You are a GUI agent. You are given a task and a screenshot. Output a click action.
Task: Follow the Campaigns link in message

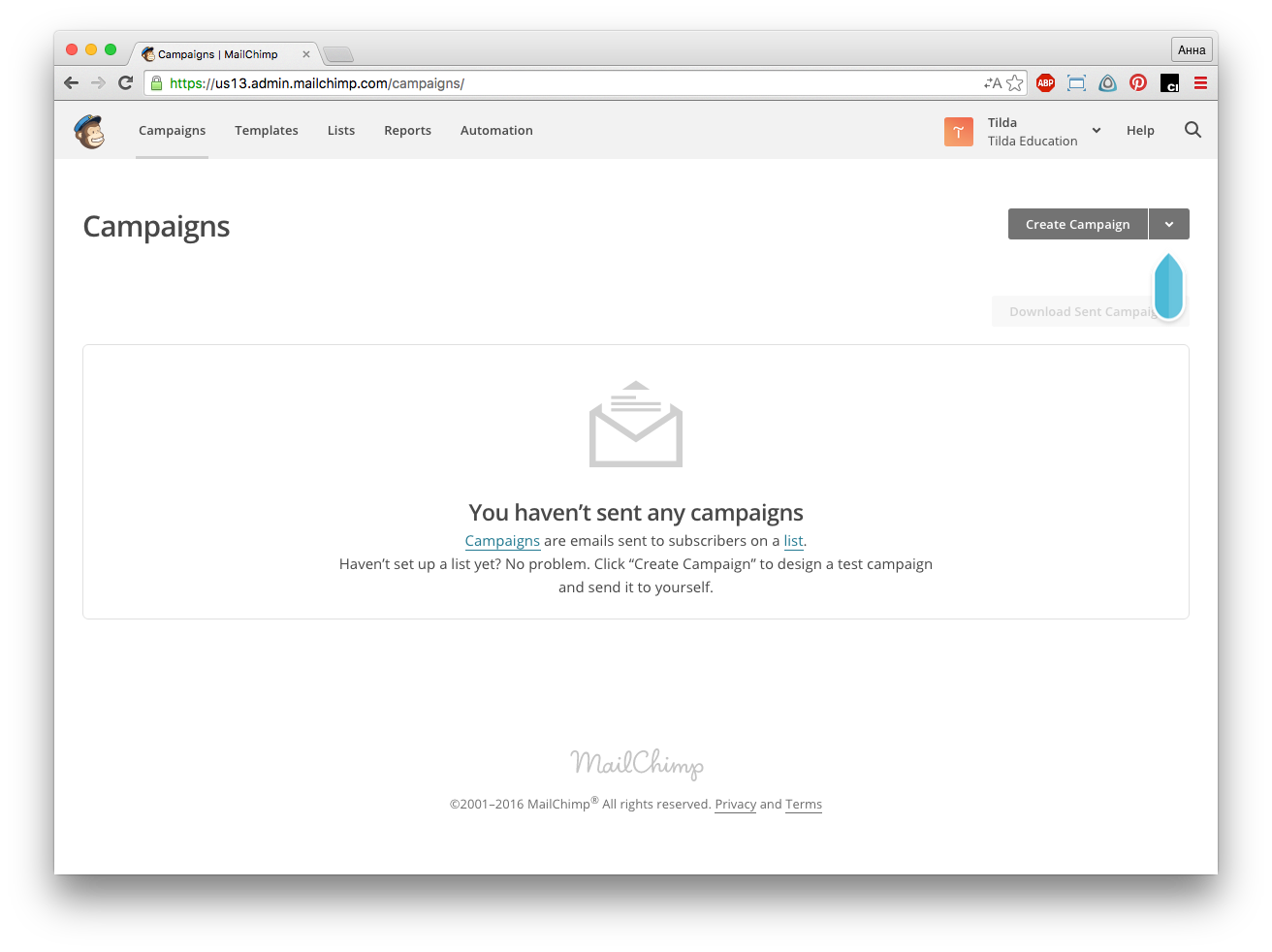502,541
